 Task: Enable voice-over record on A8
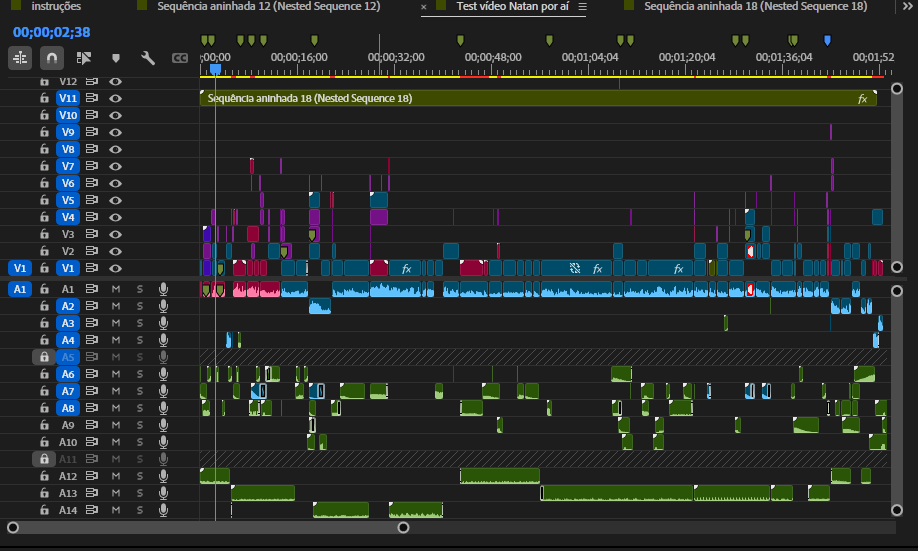(163, 408)
